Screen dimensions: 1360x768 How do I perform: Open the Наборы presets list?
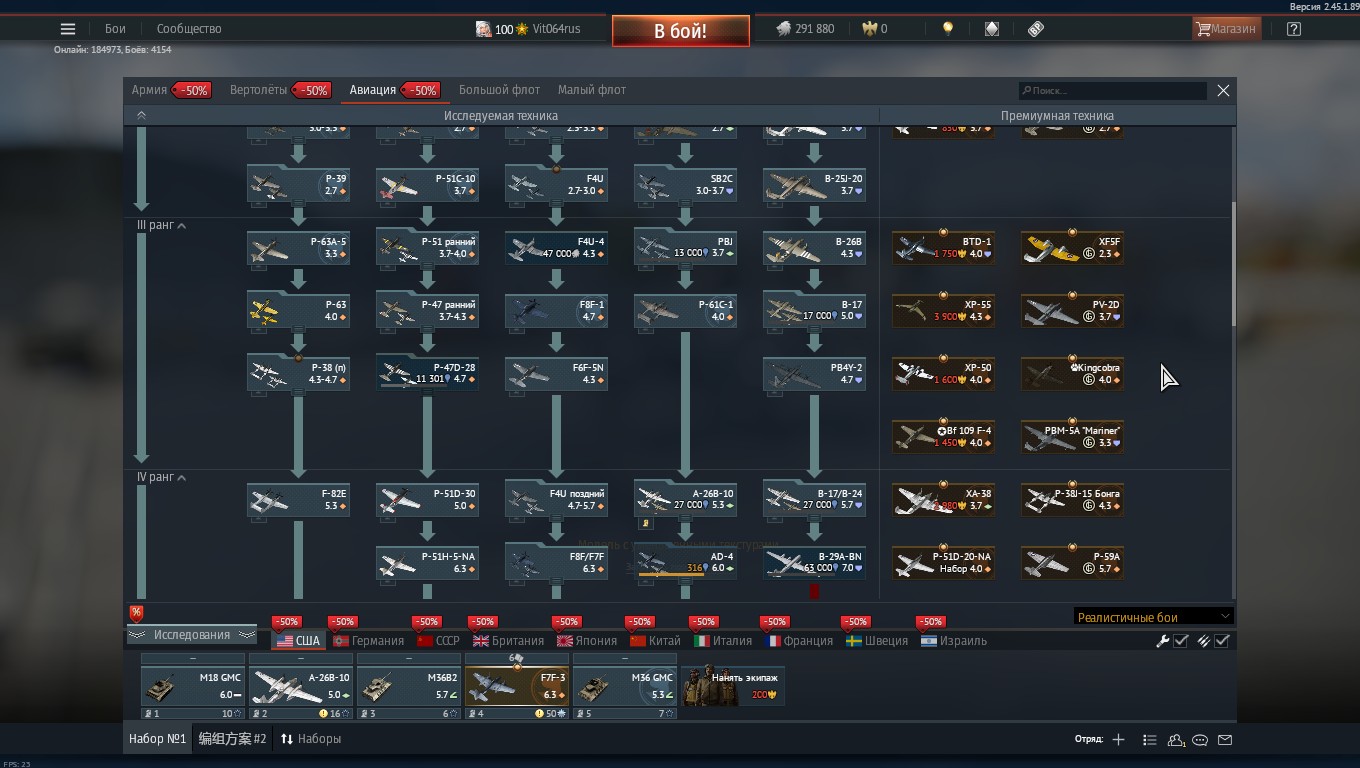[311, 739]
